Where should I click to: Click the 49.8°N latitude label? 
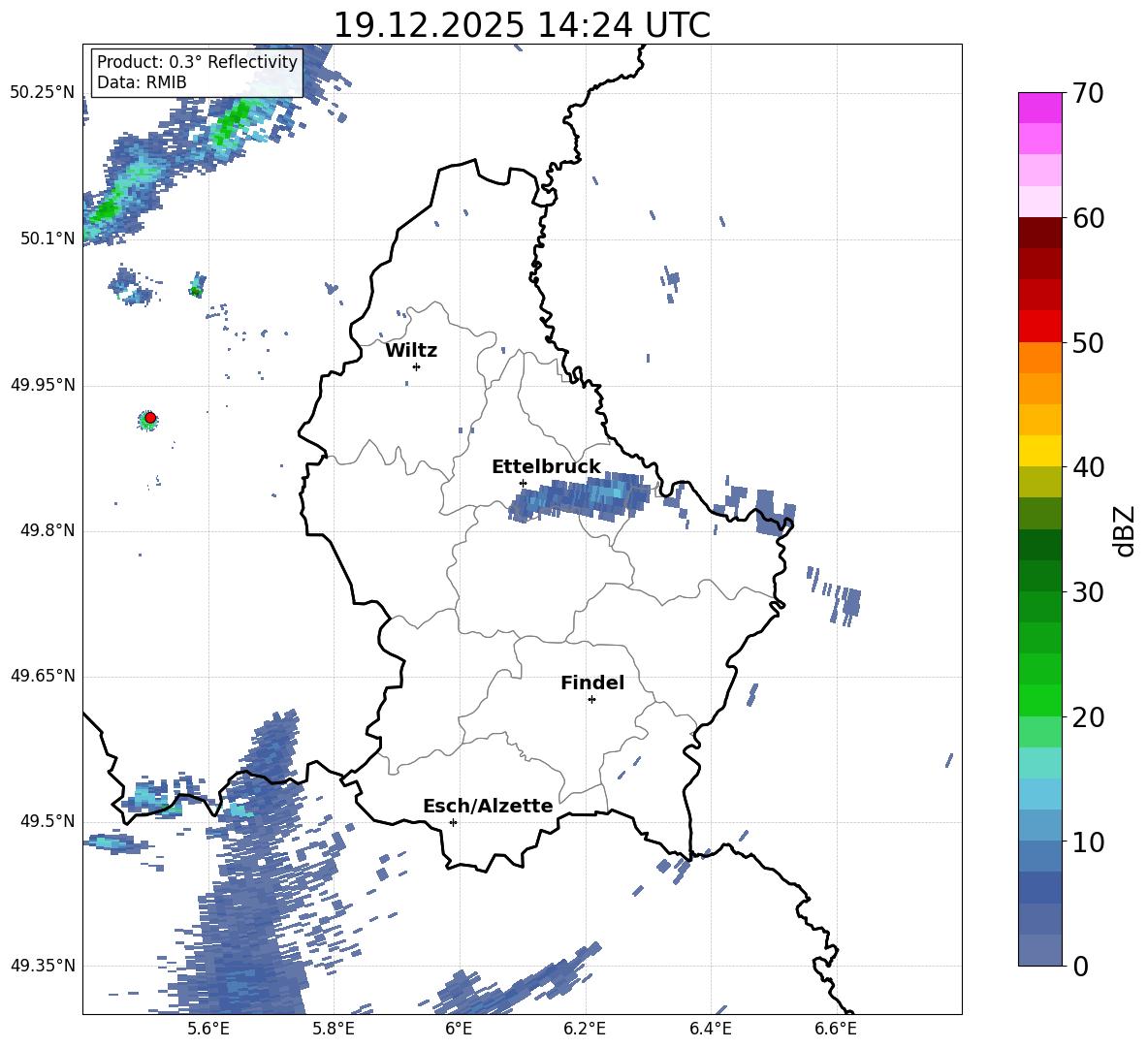tap(48, 530)
